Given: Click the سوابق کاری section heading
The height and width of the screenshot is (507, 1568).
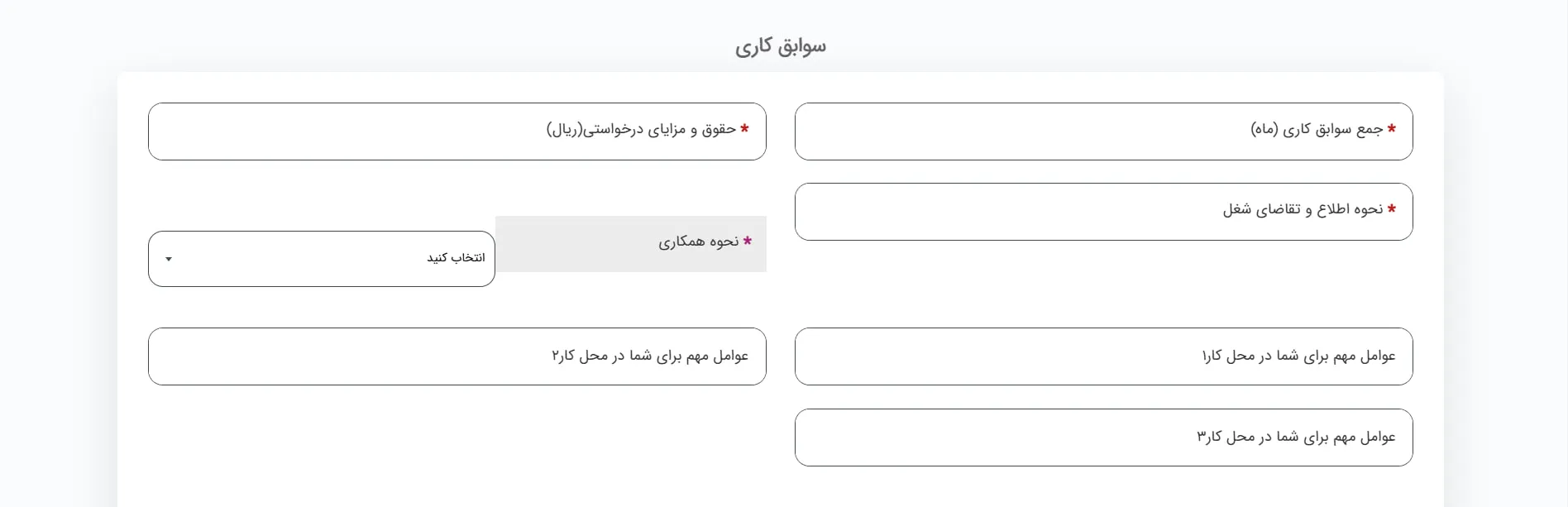Looking at the screenshot, I should (x=781, y=46).
